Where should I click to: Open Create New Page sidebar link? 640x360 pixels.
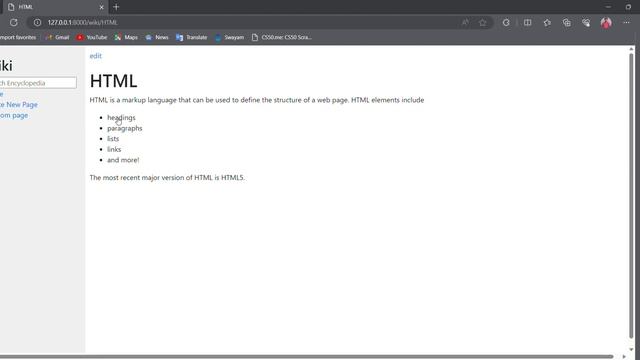(19, 104)
